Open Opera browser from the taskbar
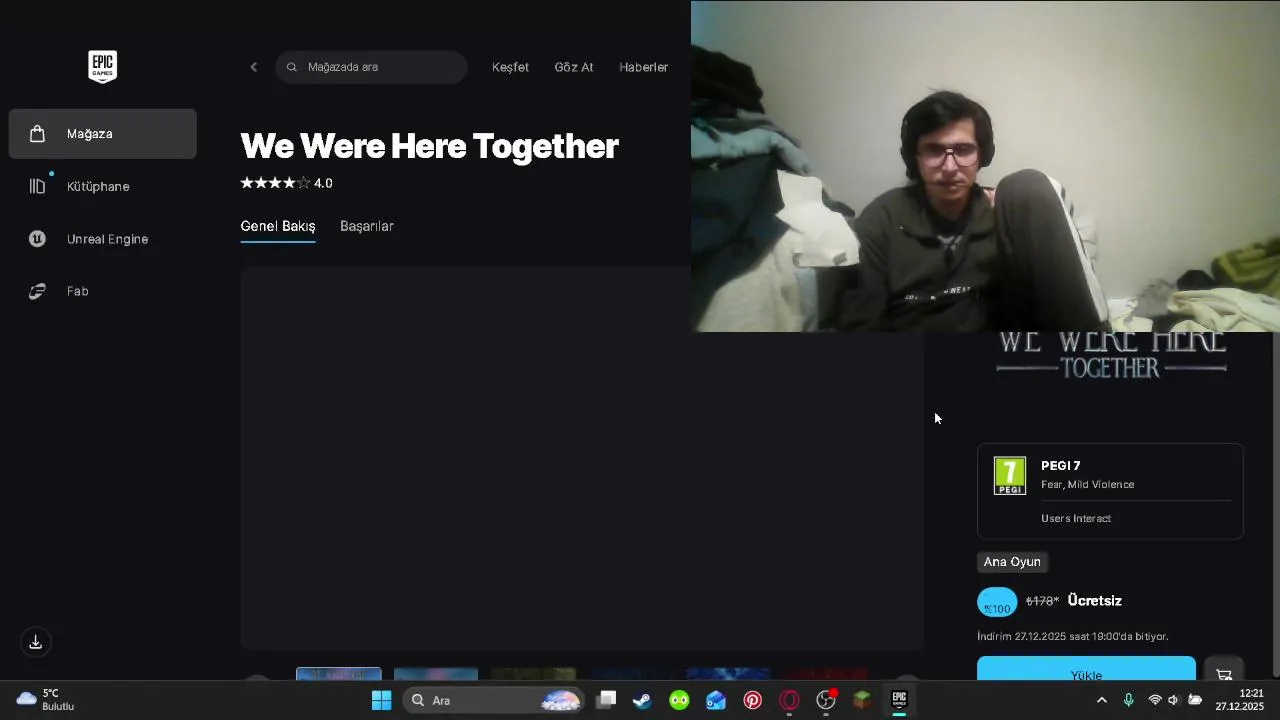The image size is (1280, 720). 790,700
